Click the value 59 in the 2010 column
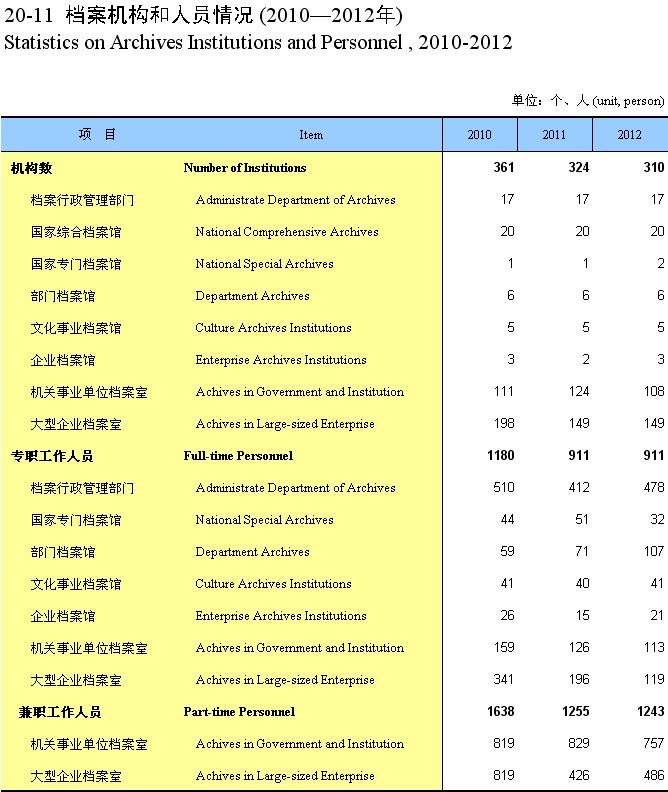668x792 pixels. (x=507, y=552)
